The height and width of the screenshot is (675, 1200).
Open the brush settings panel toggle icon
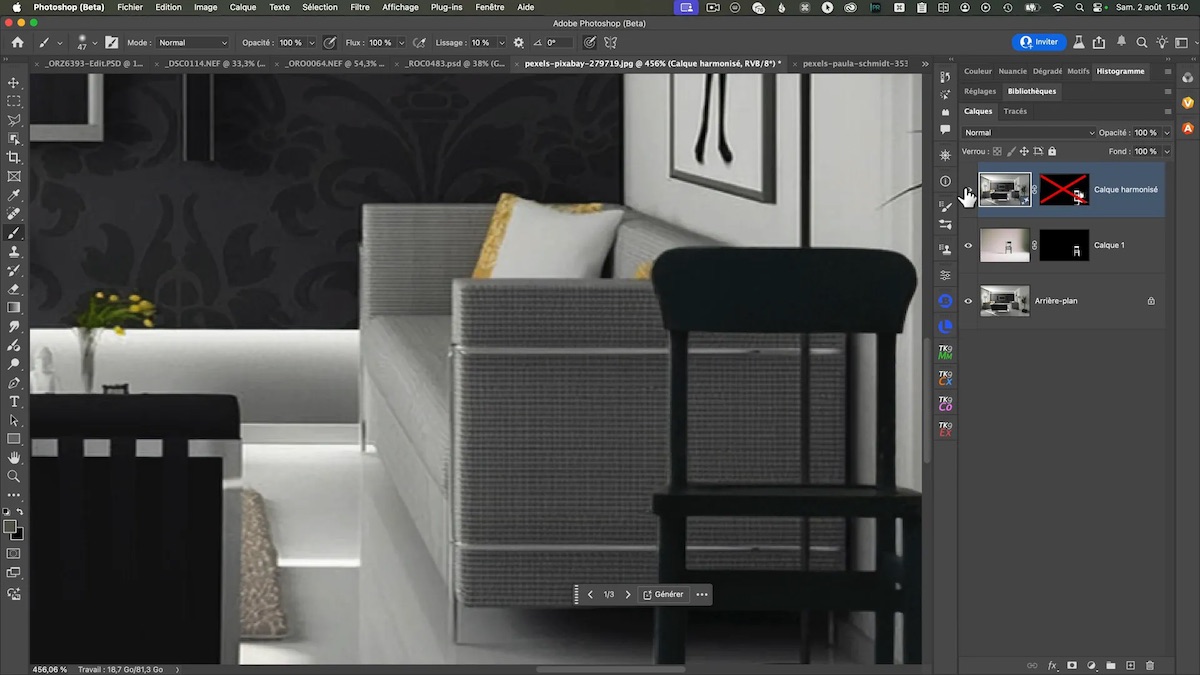(x=111, y=43)
